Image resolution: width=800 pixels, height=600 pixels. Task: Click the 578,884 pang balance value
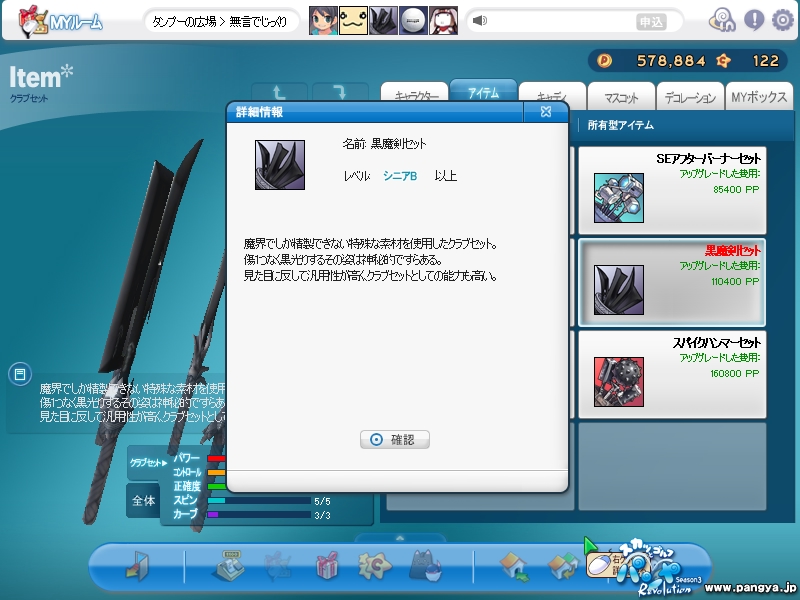click(671, 61)
